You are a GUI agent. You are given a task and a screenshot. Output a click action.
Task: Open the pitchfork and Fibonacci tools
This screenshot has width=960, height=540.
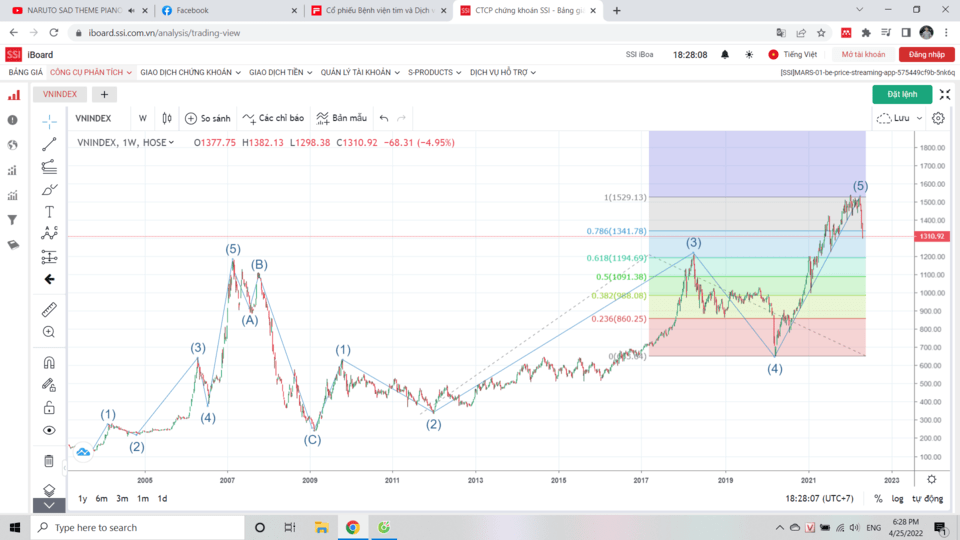(49, 167)
